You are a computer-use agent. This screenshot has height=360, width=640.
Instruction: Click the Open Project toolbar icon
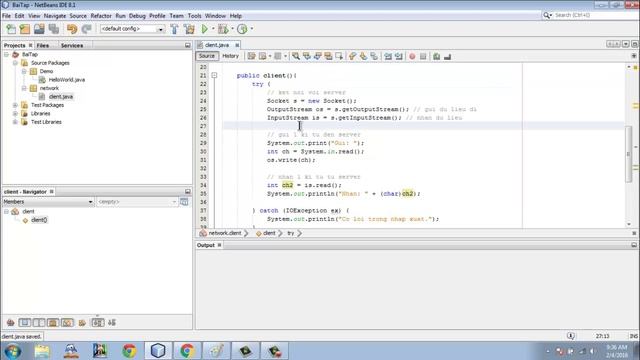(x=39, y=29)
